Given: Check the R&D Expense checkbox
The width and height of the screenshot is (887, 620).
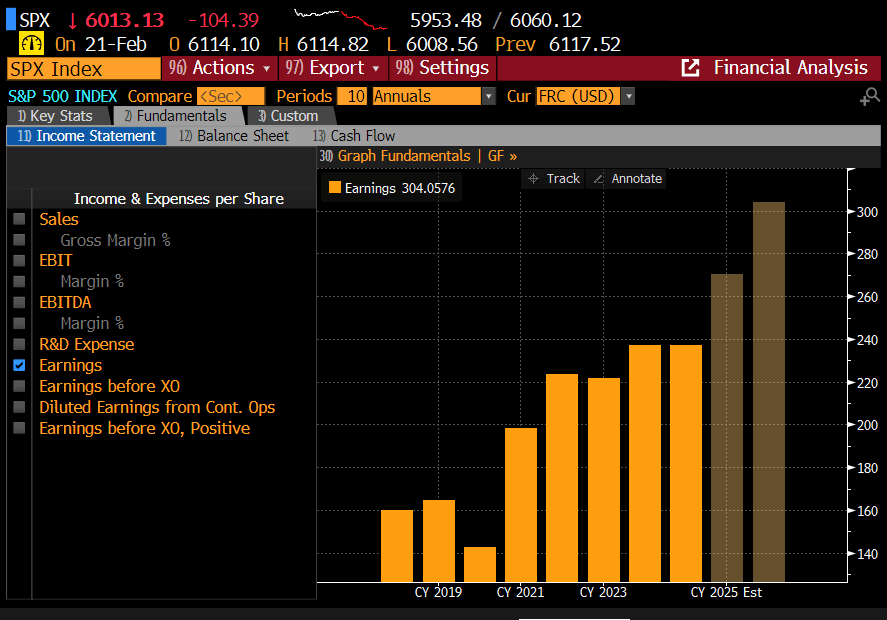Looking at the screenshot, I should coord(19,344).
